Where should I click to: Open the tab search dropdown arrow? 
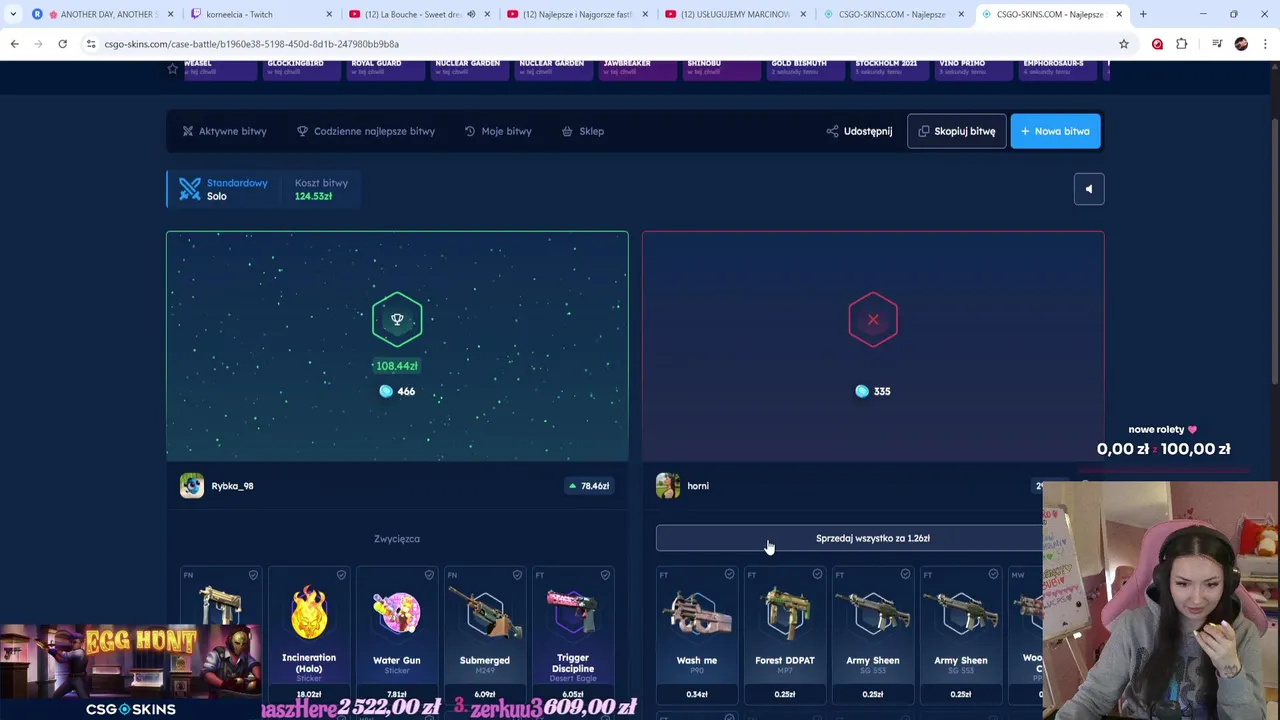coord(13,14)
